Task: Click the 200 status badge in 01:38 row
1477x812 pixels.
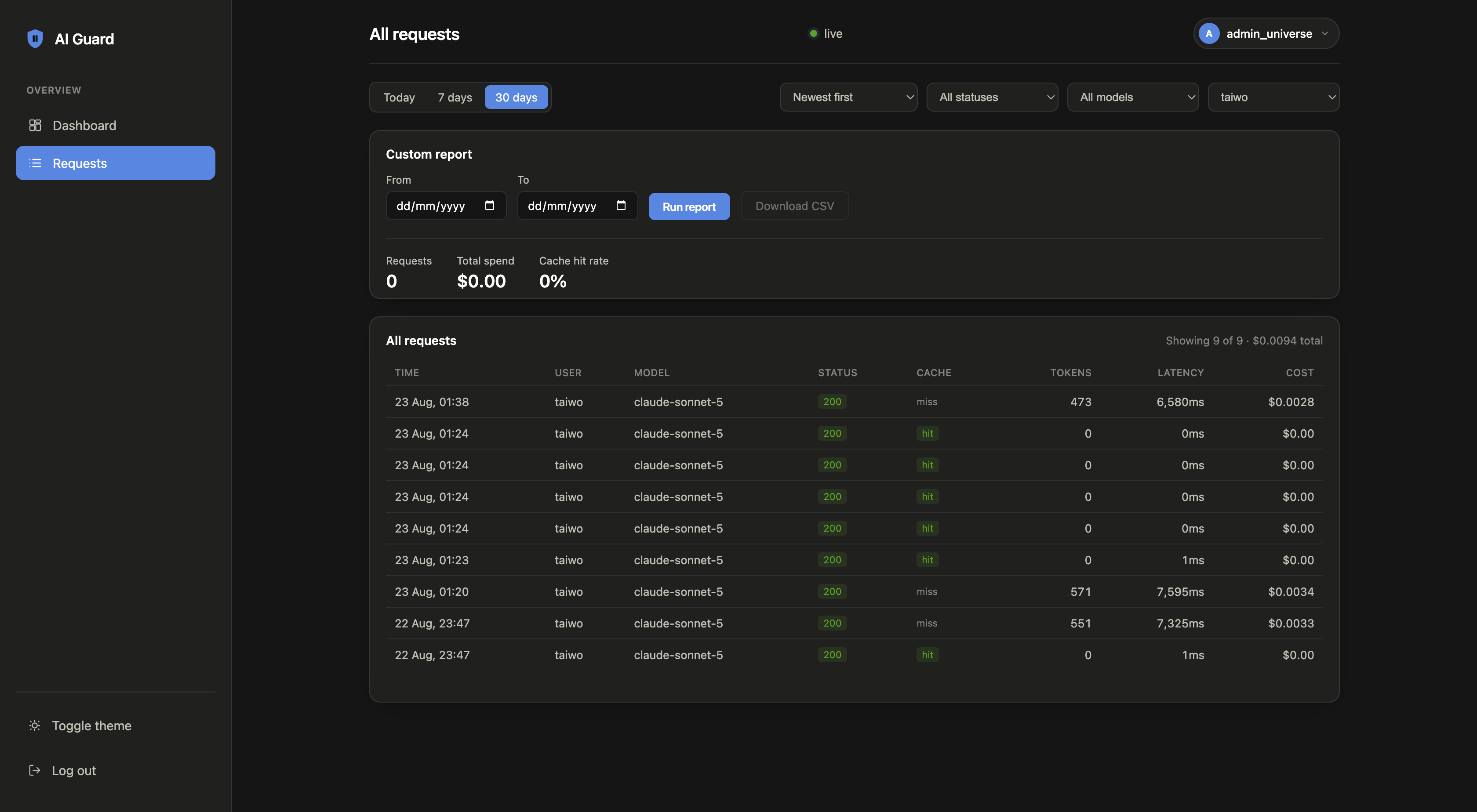Action: [x=832, y=402]
